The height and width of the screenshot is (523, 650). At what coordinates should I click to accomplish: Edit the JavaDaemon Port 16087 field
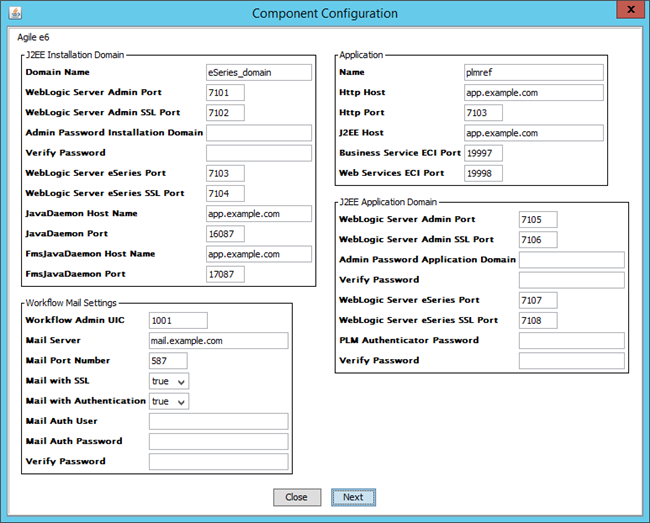point(226,234)
